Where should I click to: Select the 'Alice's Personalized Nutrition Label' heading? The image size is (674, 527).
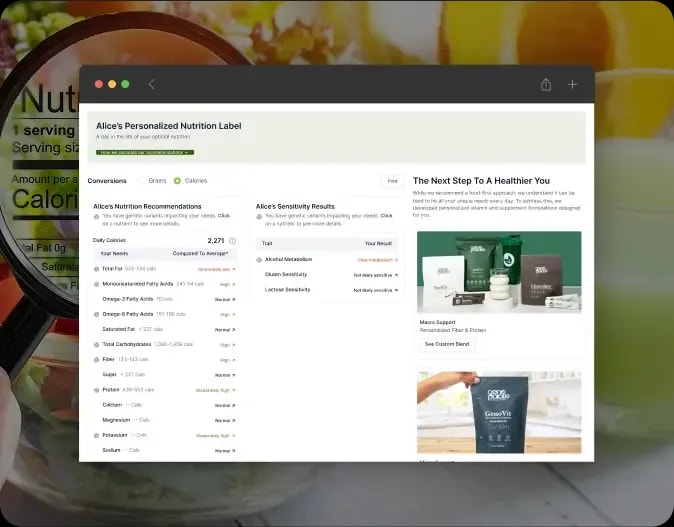pos(168,126)
